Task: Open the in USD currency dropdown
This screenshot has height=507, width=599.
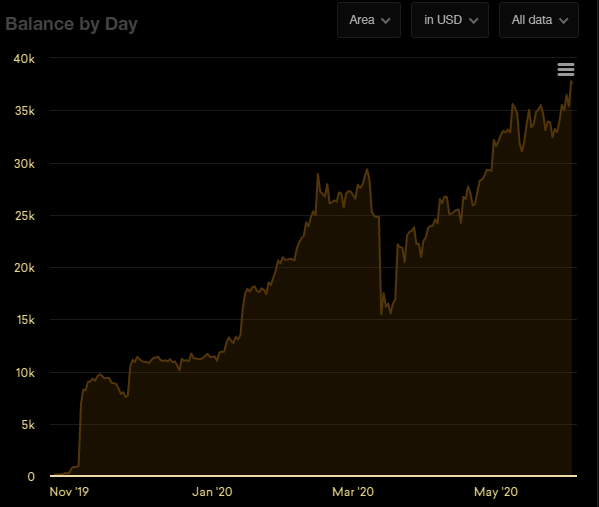Action: 450,20
